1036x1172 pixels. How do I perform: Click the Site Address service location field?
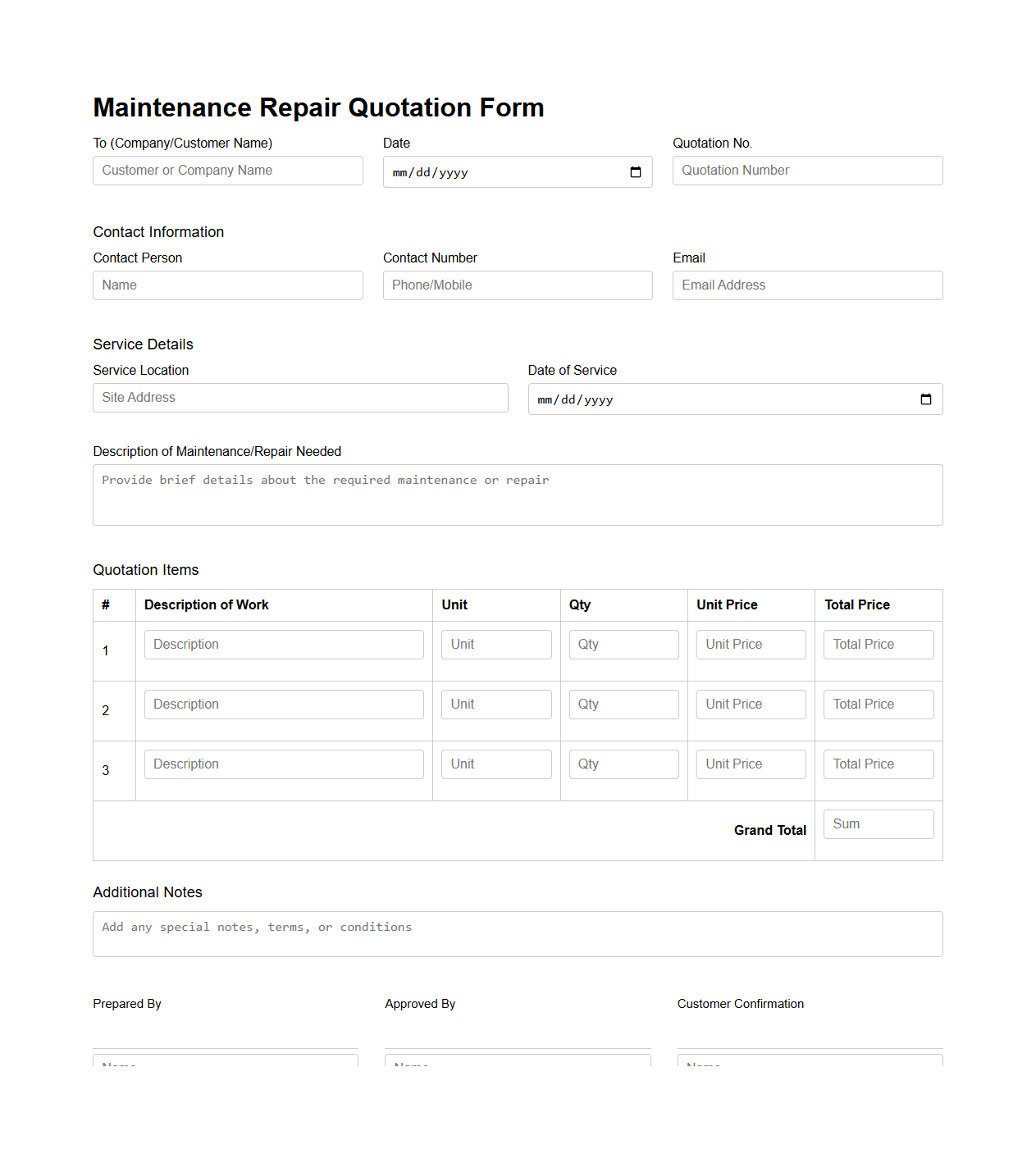299,397
